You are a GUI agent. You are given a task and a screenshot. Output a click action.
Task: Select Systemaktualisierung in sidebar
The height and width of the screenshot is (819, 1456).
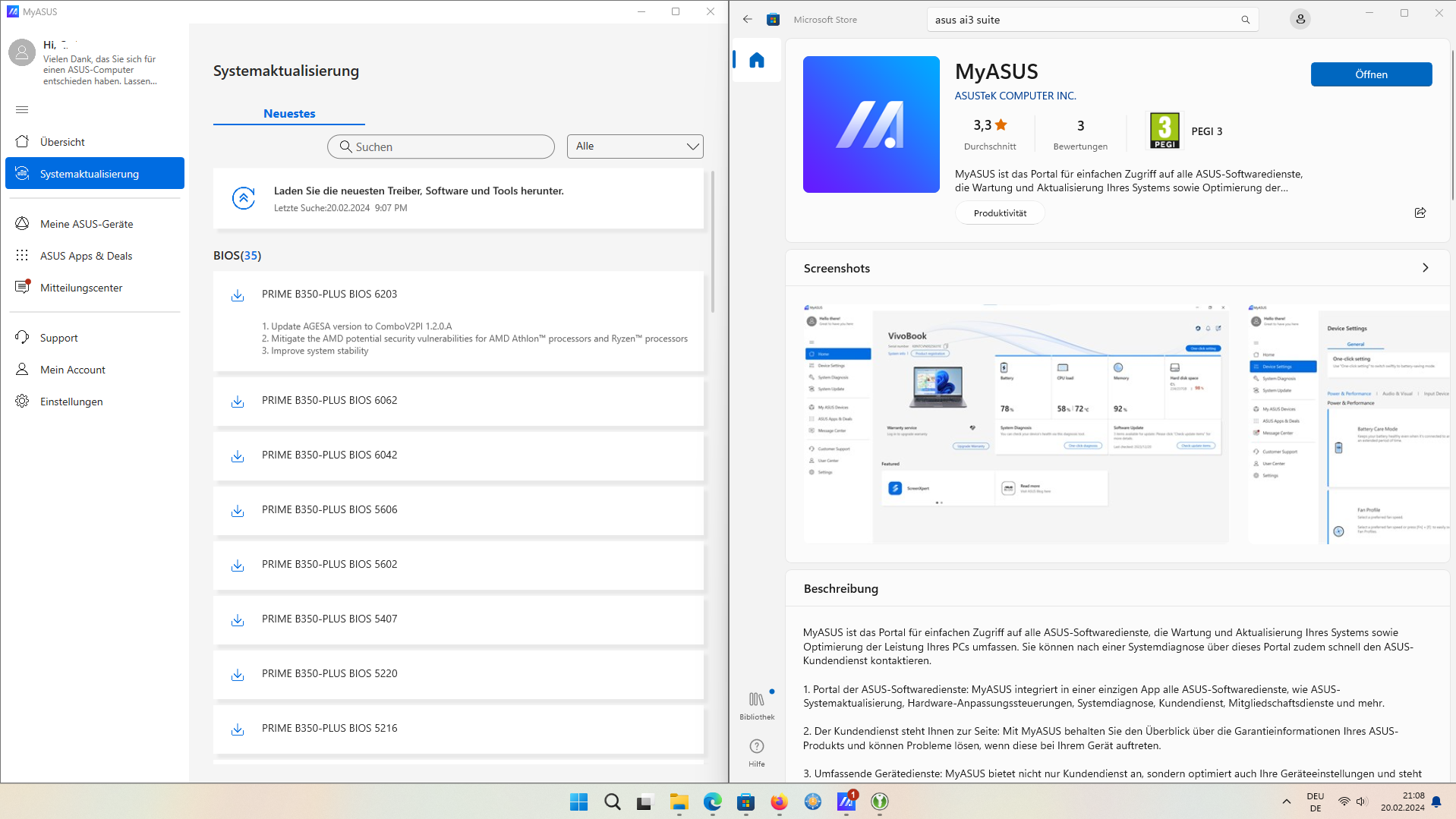tap(95, 174)
